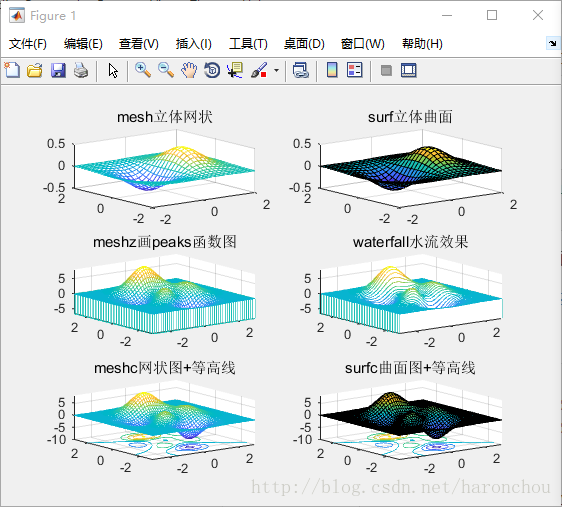The height and width of the screenshot is (507, 562).
Task: Open the 窗口(W) menu
Action: tap(363, 44)
